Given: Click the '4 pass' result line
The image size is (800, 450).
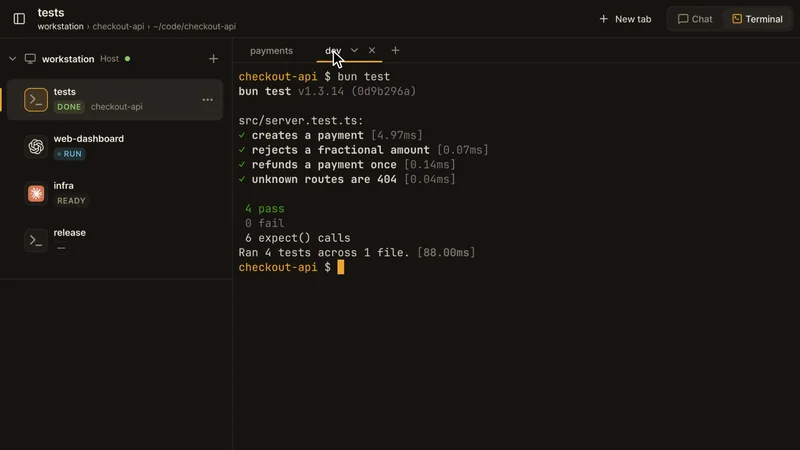Looking at the screenshot, I should point(264,209).
